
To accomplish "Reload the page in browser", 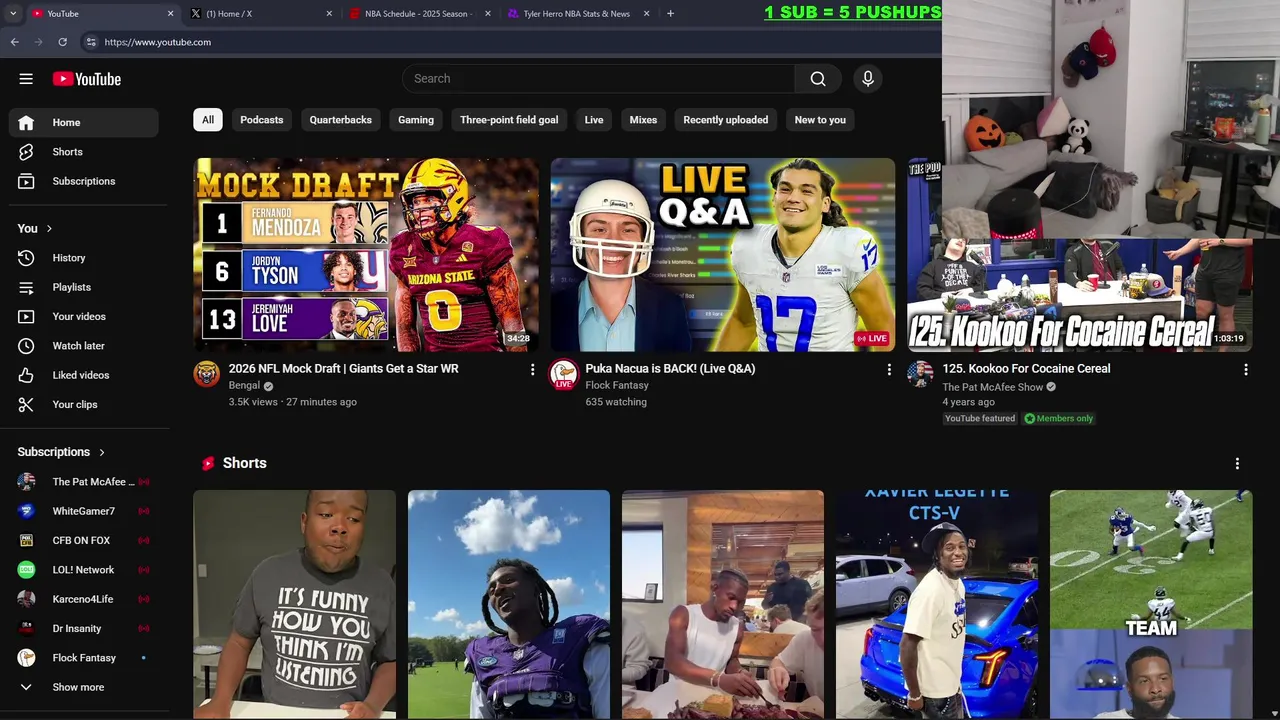I will [62, 42].
